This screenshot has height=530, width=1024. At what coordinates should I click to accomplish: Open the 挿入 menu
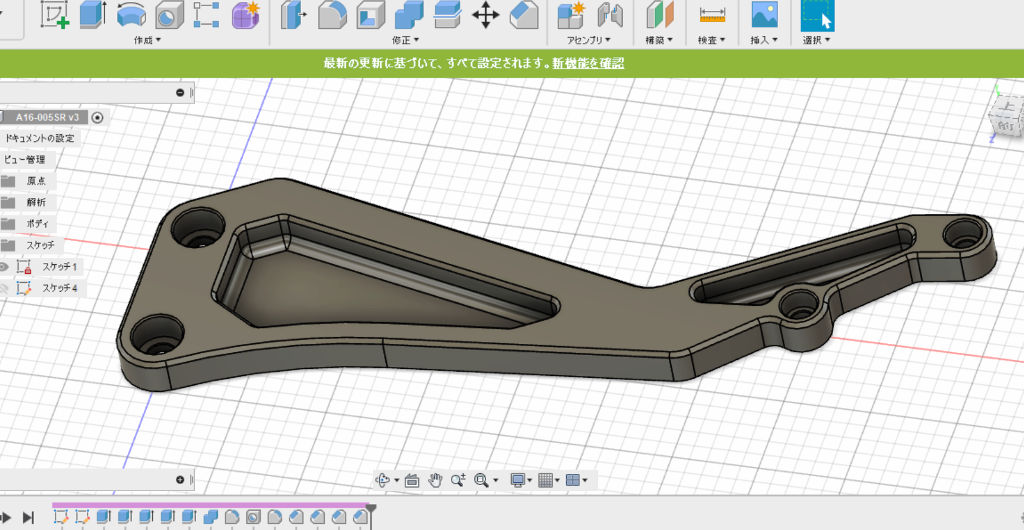coord(764,40)
